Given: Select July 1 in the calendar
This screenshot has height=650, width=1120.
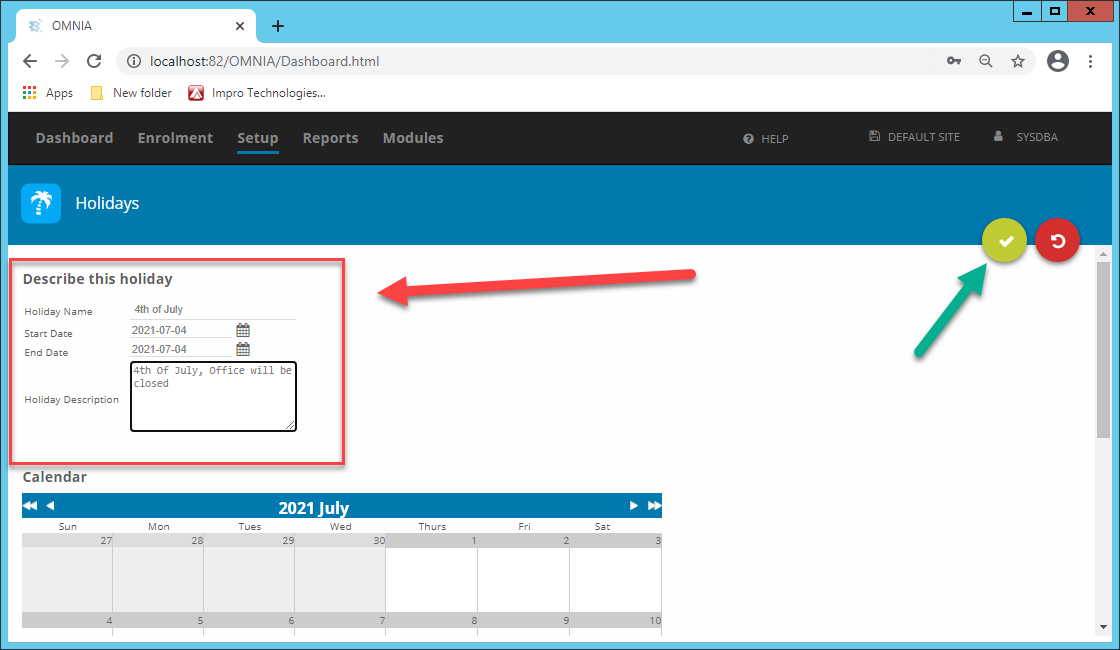Looking at the screenshot, I should pyautogui.click(x=431, y=572).
